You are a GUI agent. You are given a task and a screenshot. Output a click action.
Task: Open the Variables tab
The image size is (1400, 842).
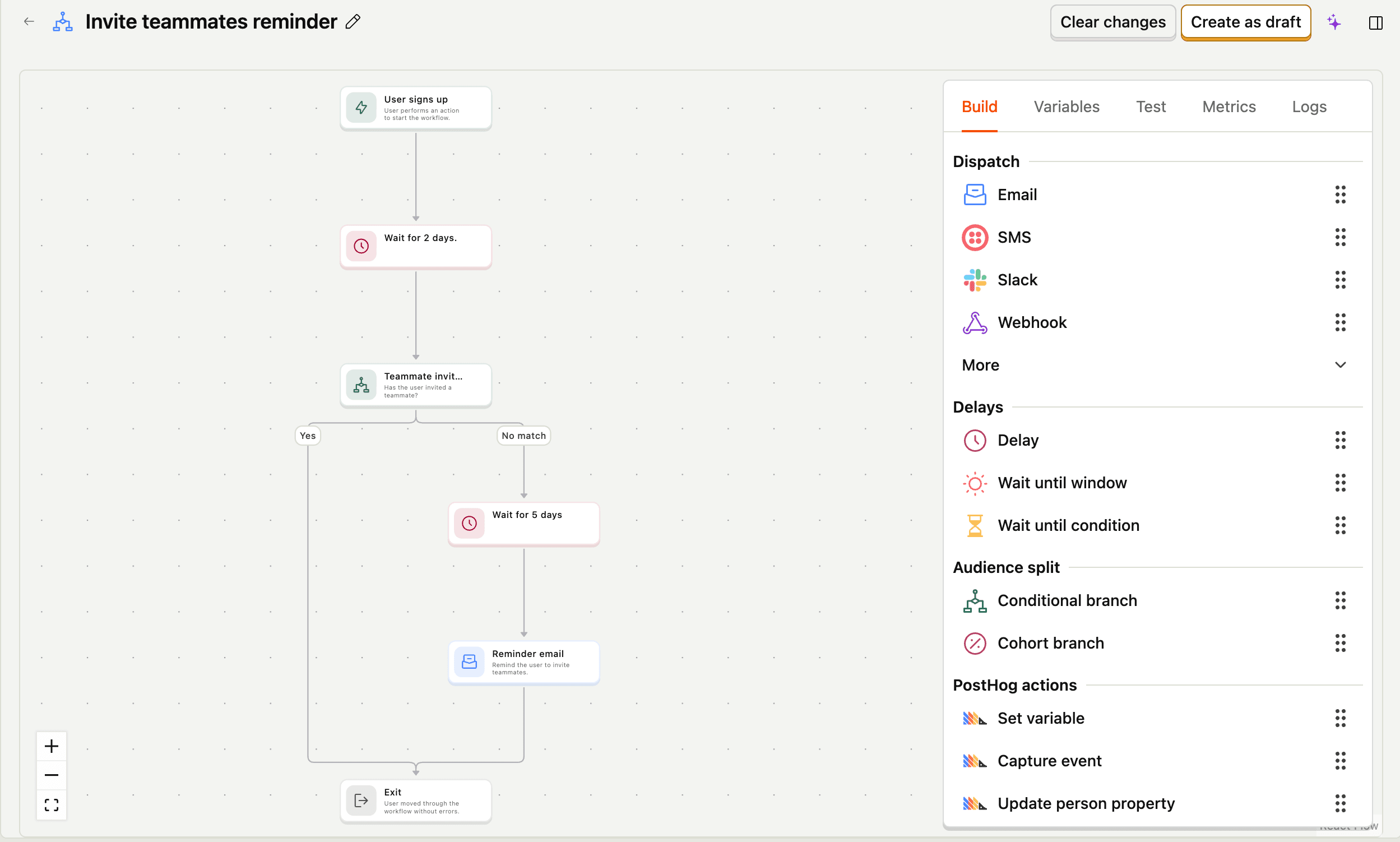pos(1067,106)
